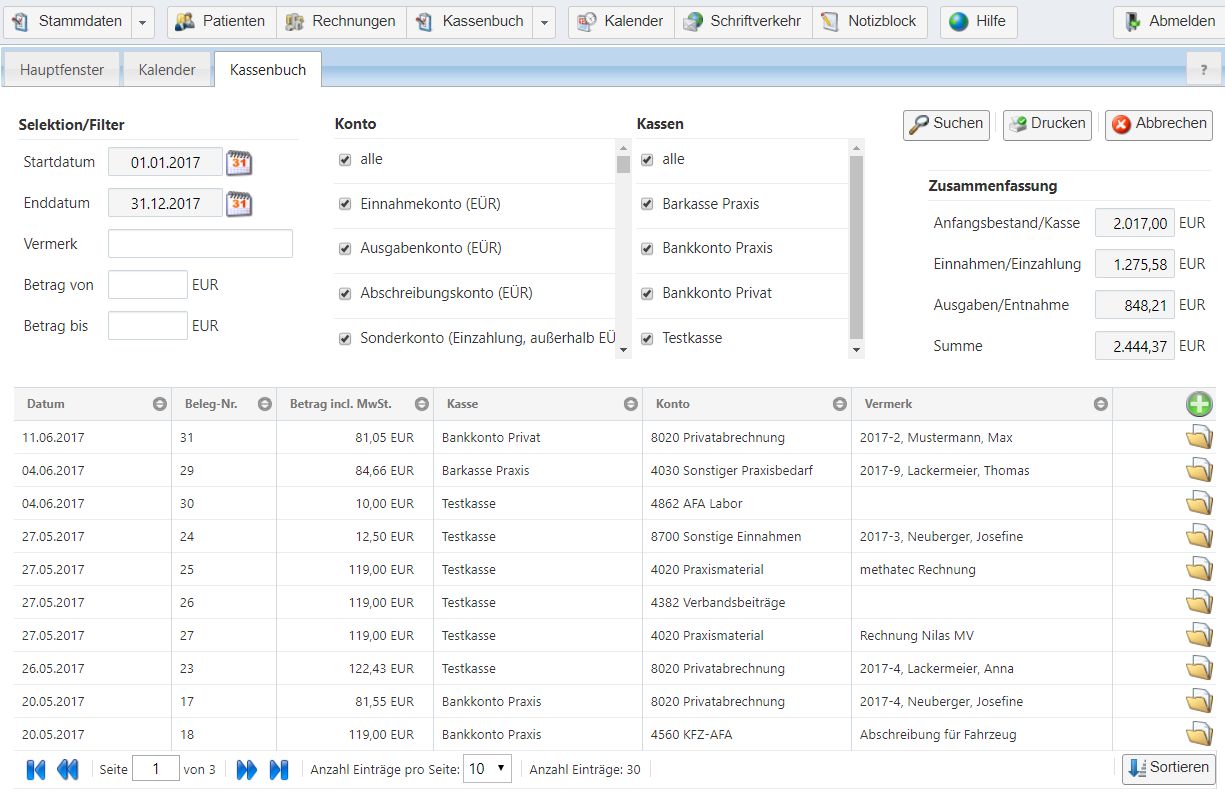Expand the Kassenbuch dropdown arrow
The image size is (1225, 794).
pos(544,21)
